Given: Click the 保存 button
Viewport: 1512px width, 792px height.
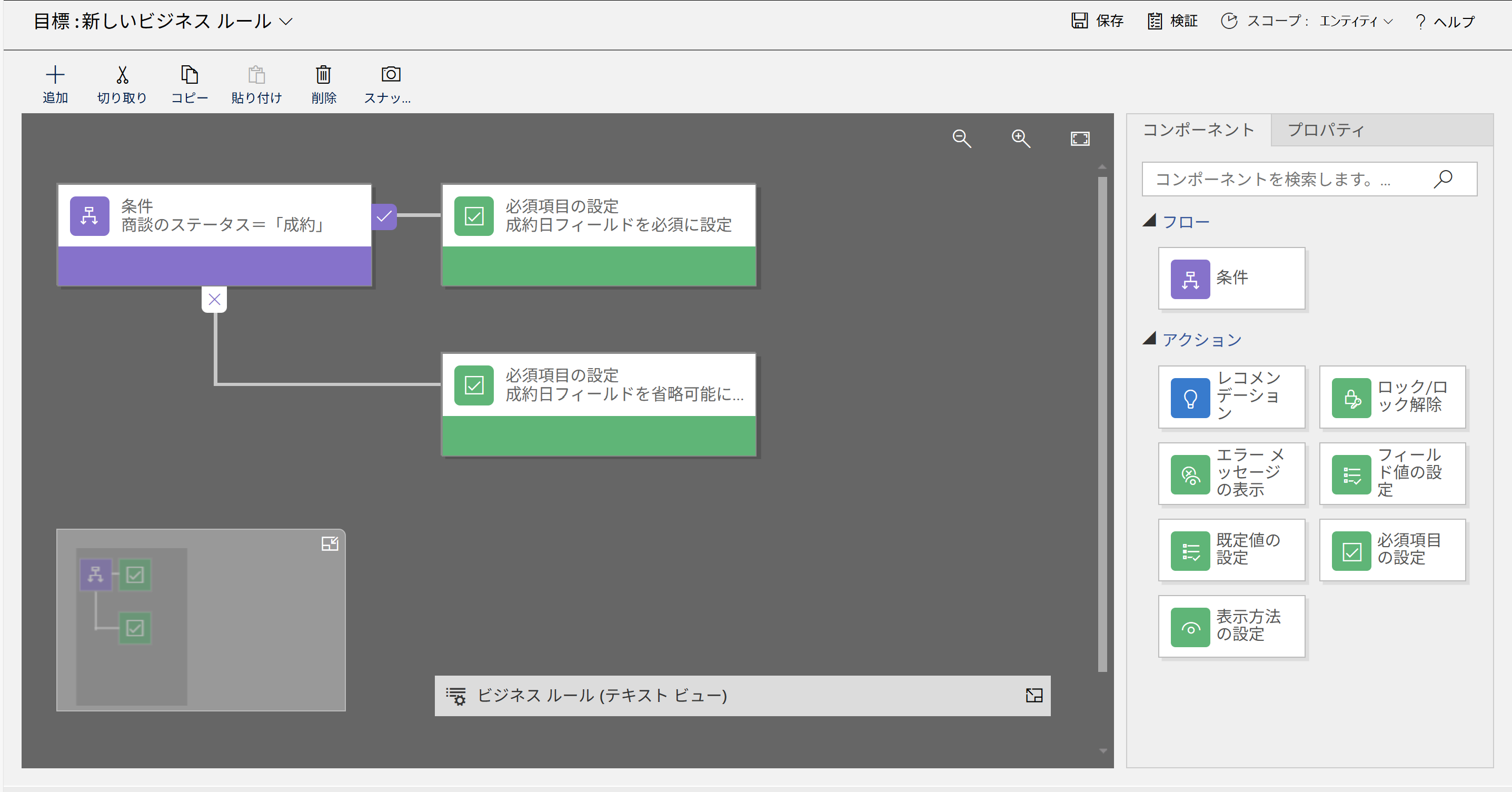Looking at the screenshot, I should click(1097, 21).
